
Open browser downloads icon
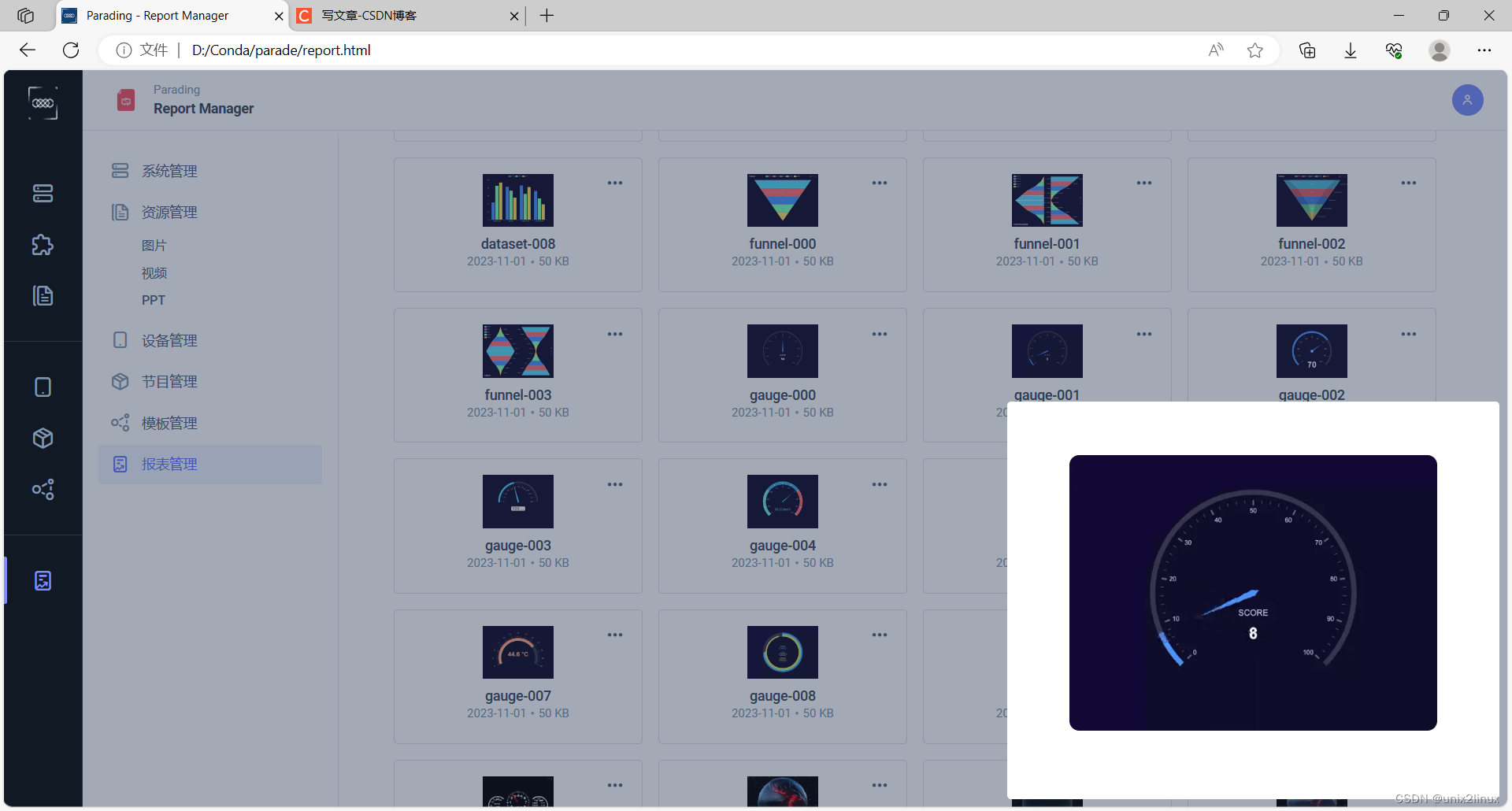1351,50
